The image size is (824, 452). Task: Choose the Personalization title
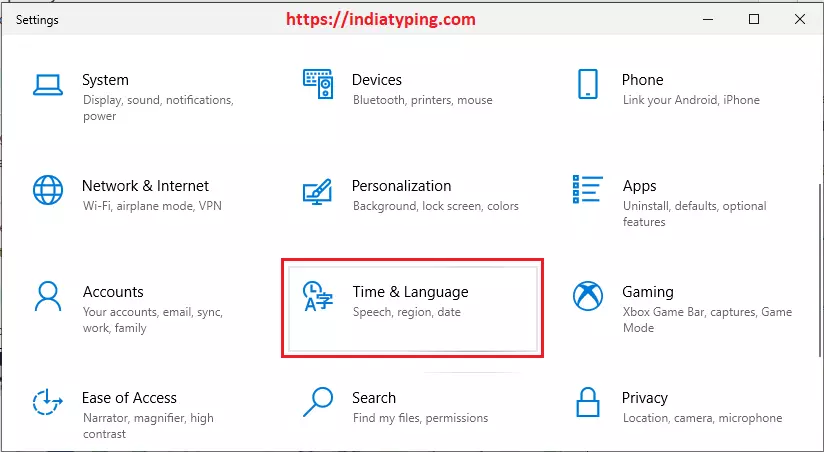[x=401, y=186]
